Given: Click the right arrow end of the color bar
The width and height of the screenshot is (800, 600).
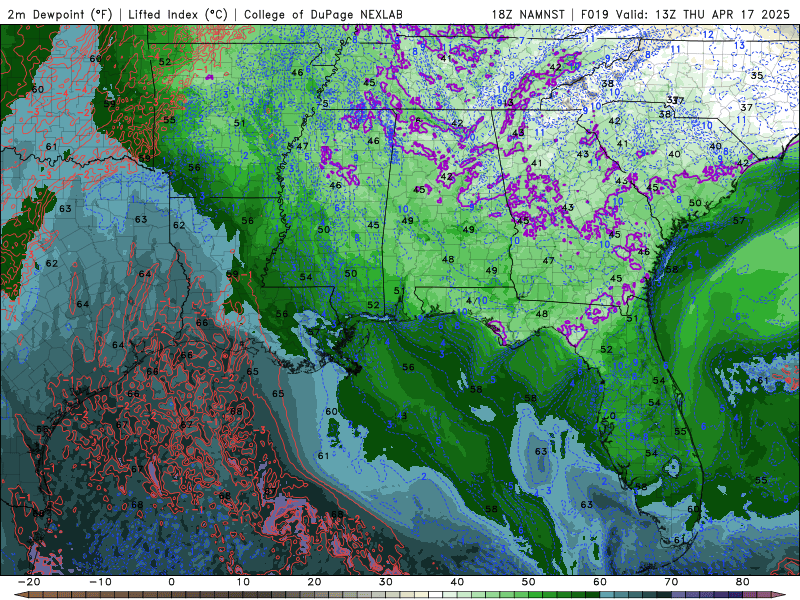Looking at the screenshot, I should click(x=779, y=594).
